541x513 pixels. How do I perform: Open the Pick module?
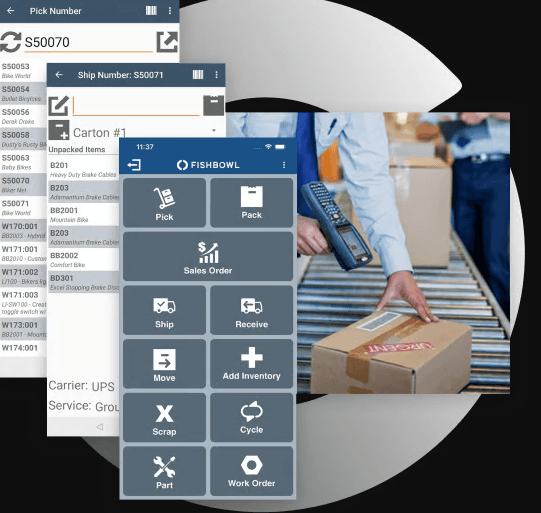tap(164, 203)
